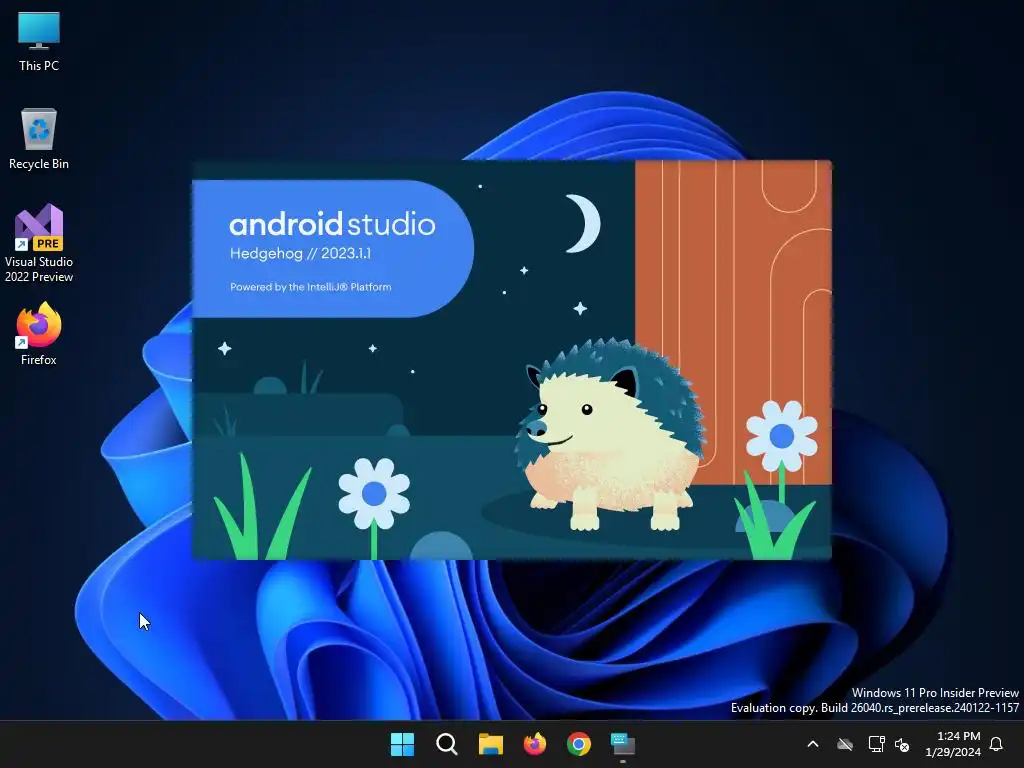This screenshot has width=1024, height=768.
Task: Open the network status tray icon
Action: tap(876, 744)
